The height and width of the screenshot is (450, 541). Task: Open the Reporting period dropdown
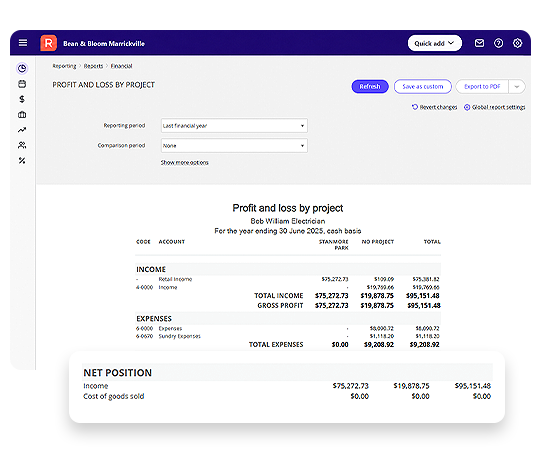[x=234, y=126]
